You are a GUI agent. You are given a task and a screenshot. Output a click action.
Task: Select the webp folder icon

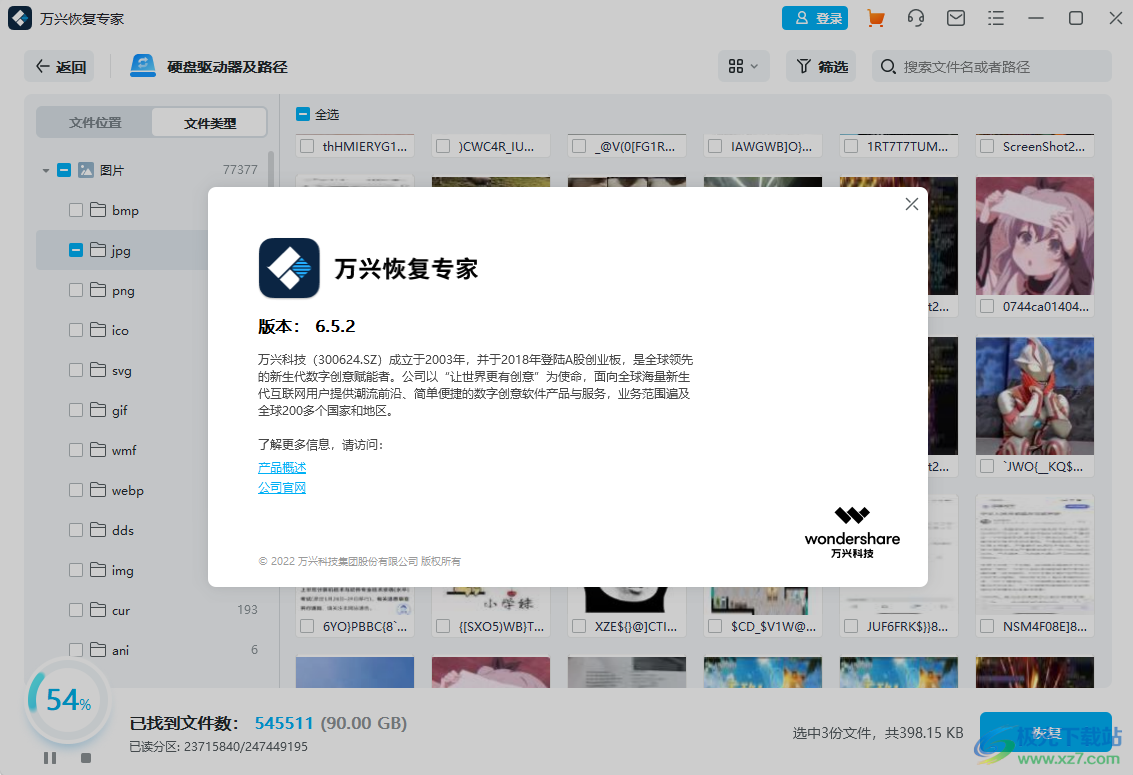(x=98, y=490)
